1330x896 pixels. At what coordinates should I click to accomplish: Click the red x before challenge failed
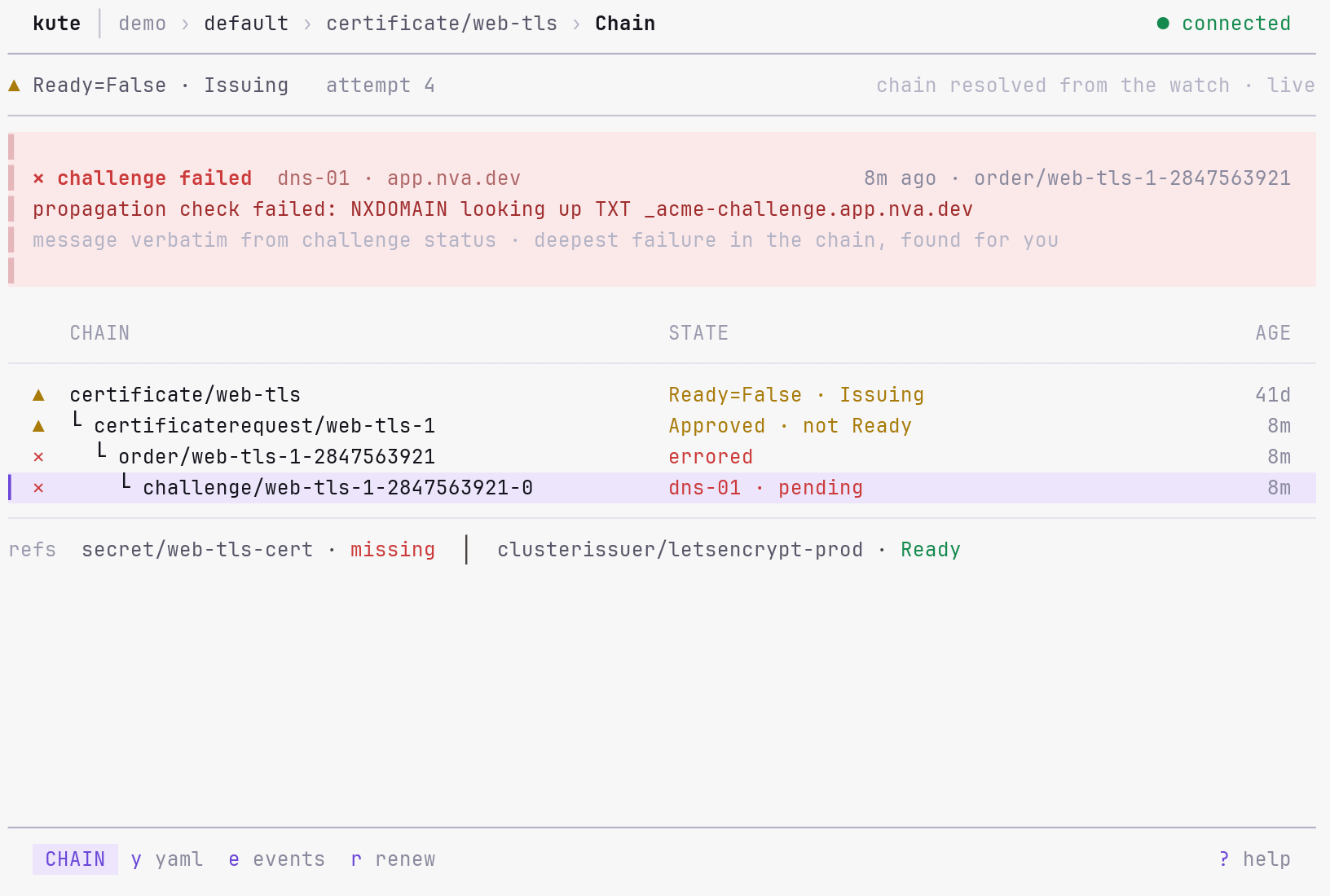(x=38, y=178)
